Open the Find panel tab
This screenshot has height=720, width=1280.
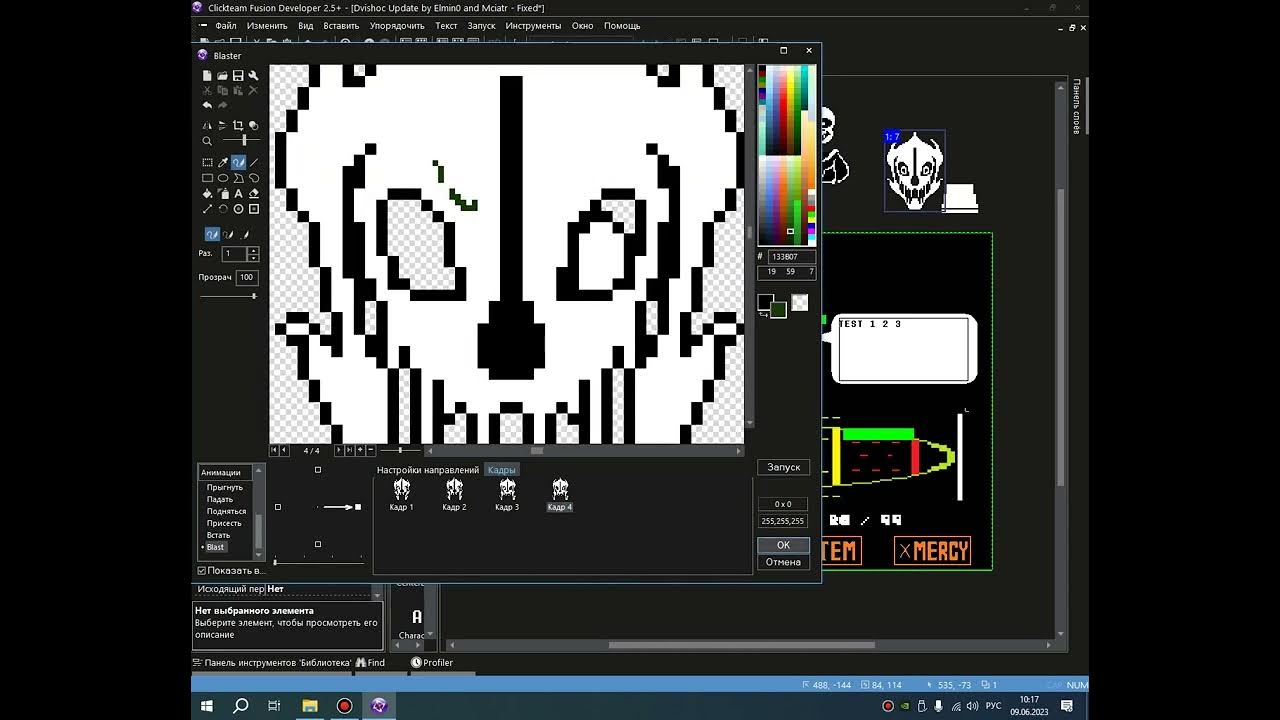tap(370, 662)
